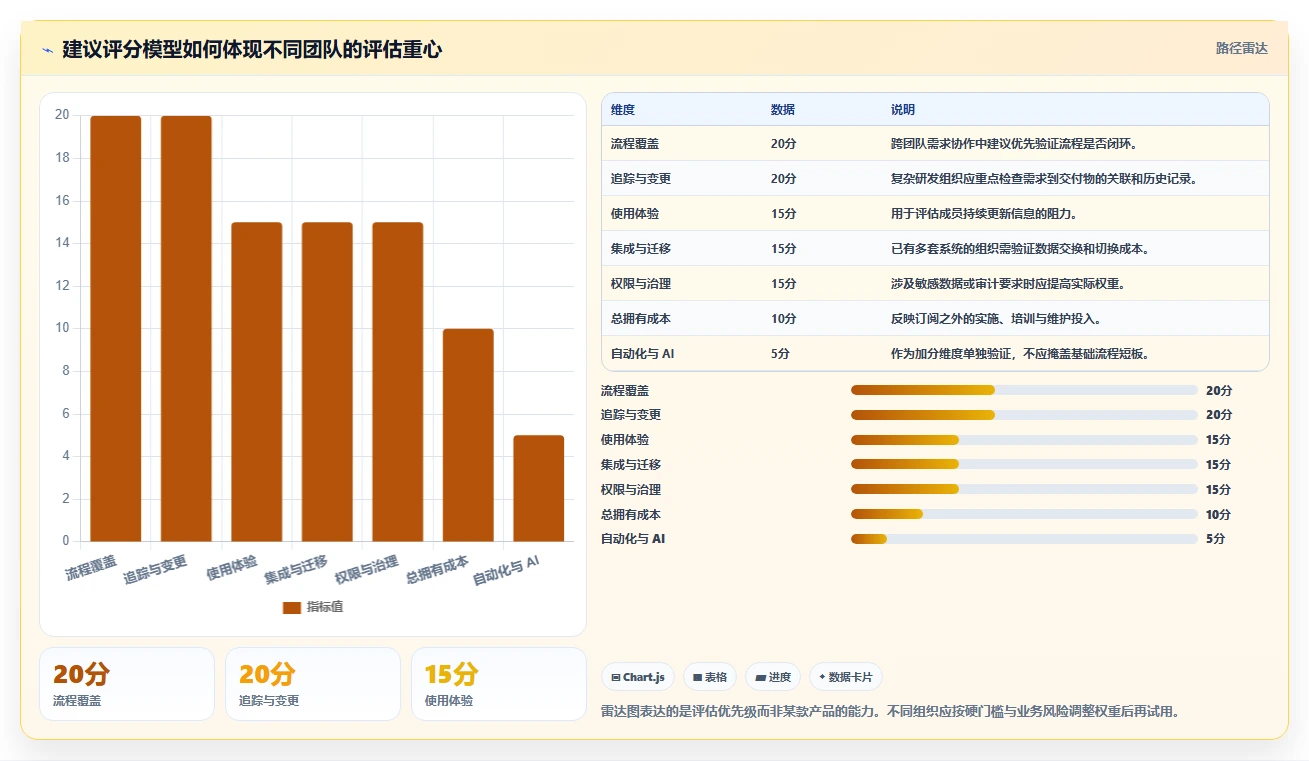Select the 表格 tag chip
This screenshot has width=1309, height=761.
(x=710, y=677)
